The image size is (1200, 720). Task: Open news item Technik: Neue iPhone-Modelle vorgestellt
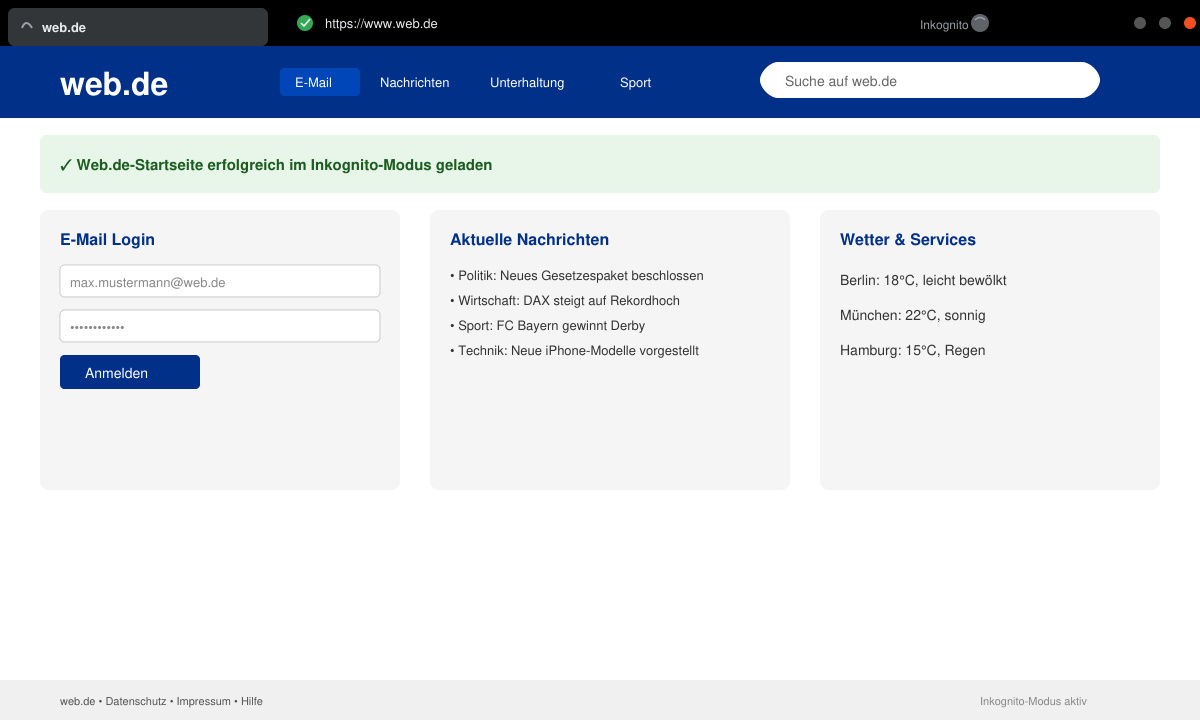[x=575, y=350]
